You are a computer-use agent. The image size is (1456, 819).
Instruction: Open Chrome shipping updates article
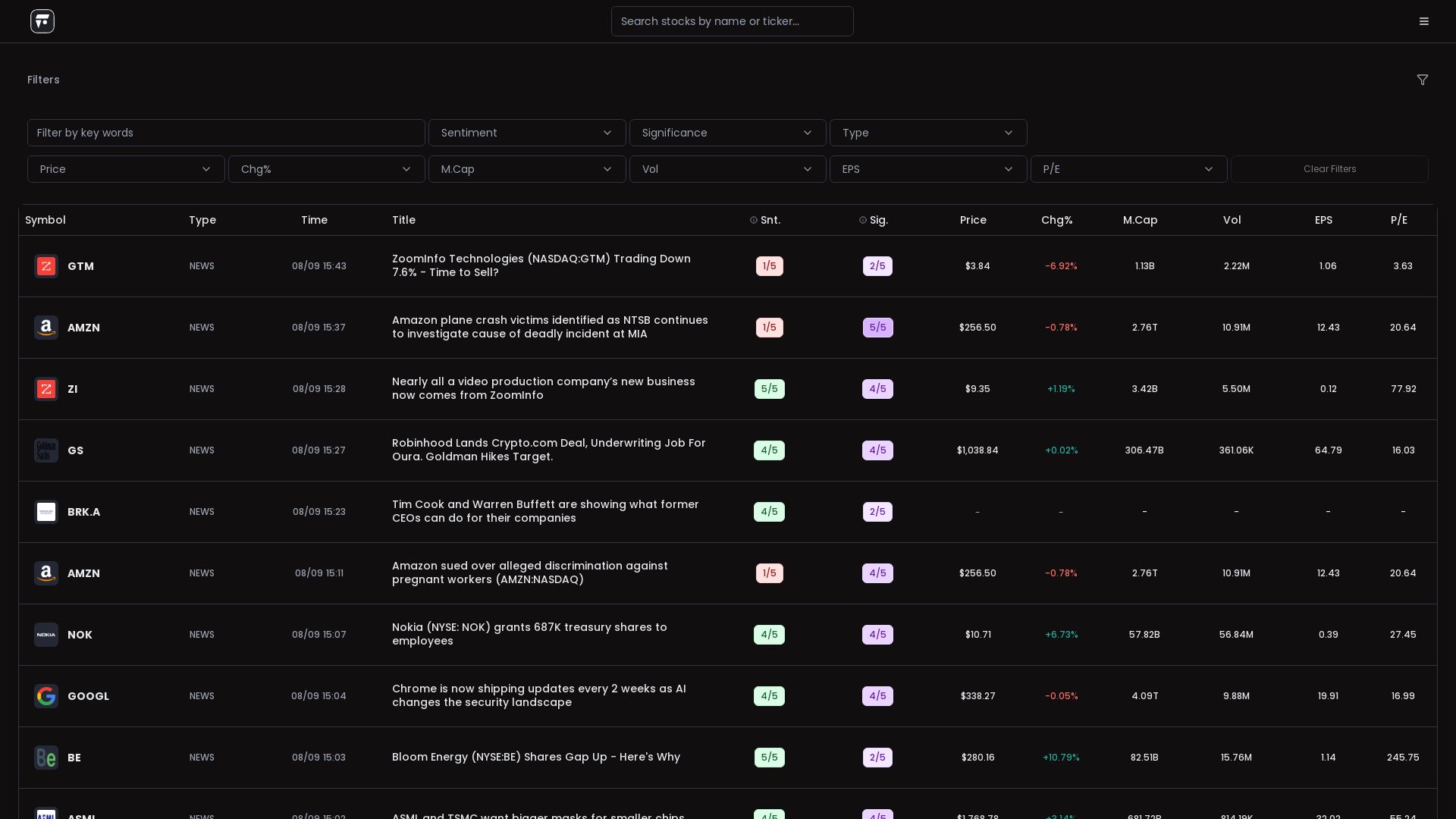point(539,695)
